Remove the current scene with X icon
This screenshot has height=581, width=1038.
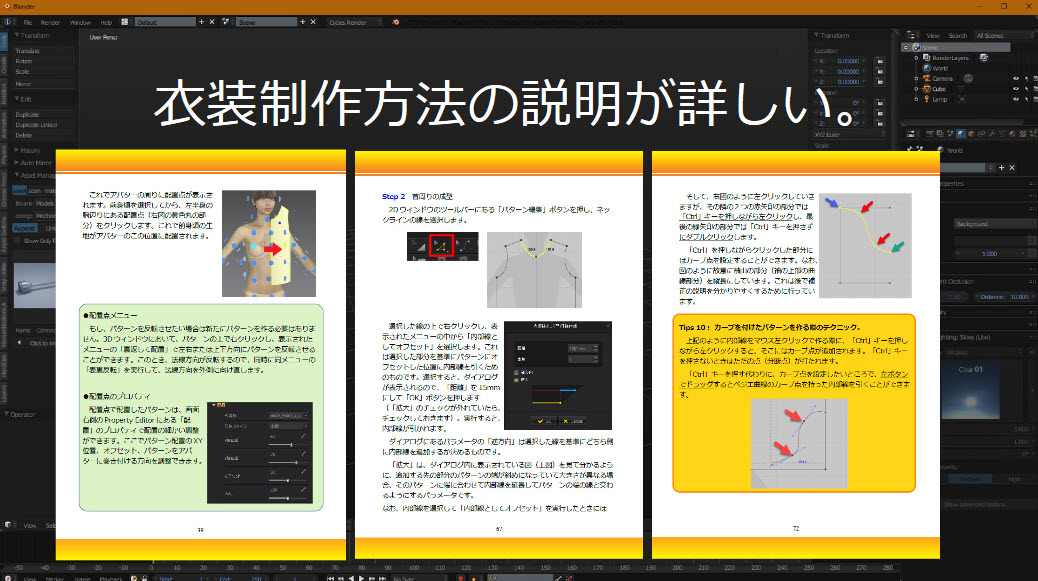[x=313, y=22]
